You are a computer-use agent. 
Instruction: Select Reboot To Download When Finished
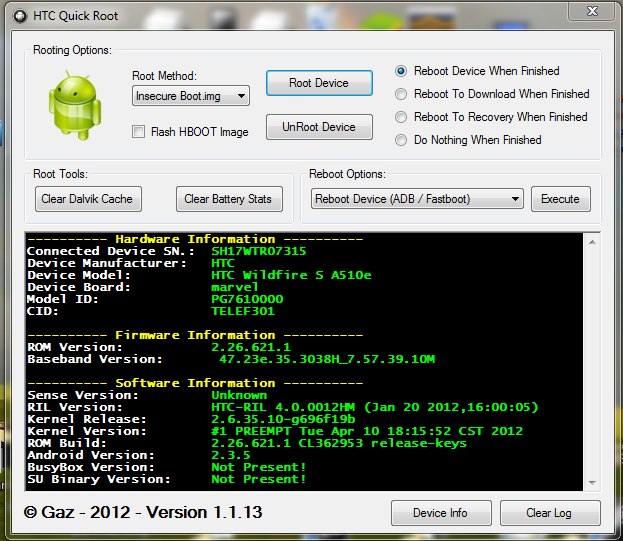click(401, 94)
